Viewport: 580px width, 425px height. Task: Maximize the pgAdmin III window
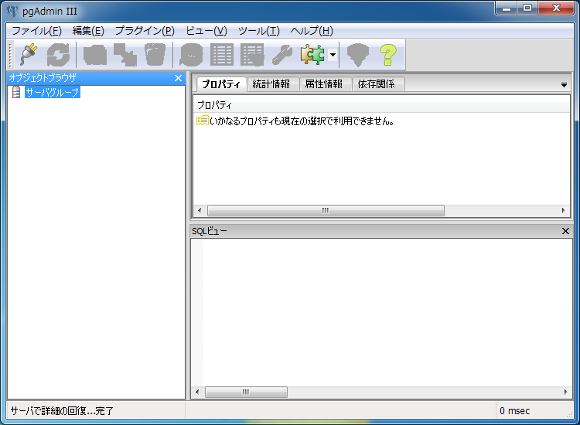[x=527, y=8]
